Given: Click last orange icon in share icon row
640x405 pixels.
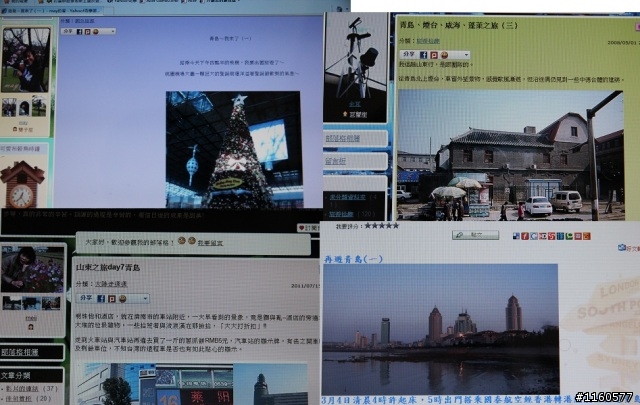Looking at the screenshot, I should pos(587,236).
